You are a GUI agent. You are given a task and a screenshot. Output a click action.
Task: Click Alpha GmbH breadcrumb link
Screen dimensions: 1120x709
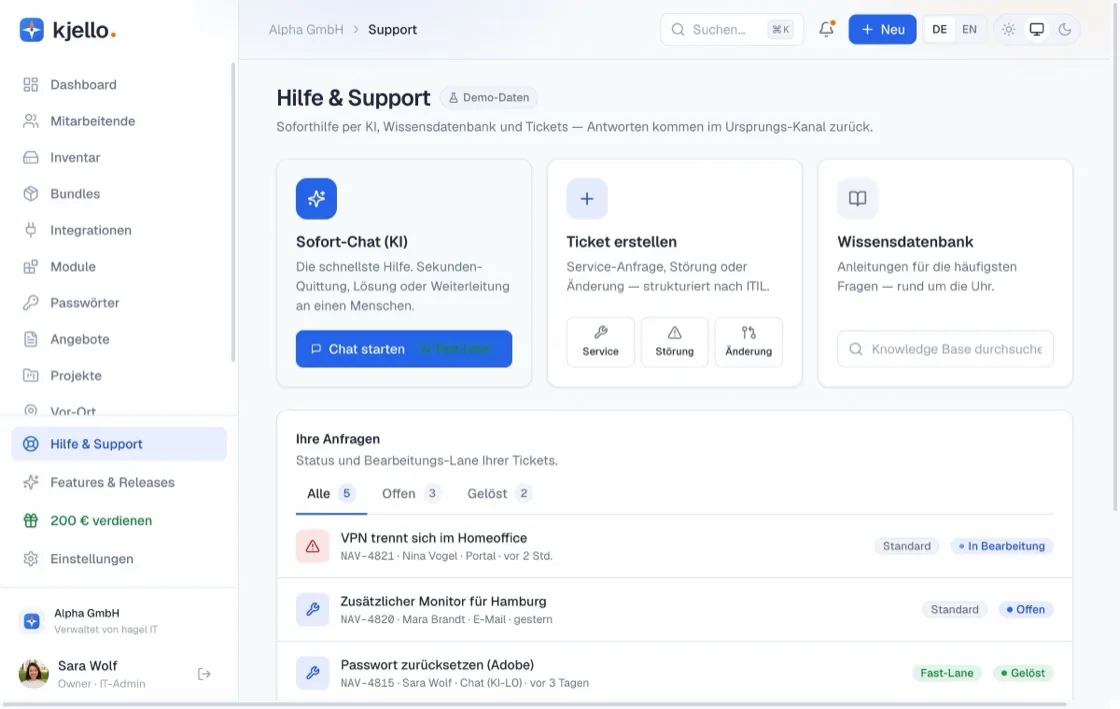tap(306, 29)
